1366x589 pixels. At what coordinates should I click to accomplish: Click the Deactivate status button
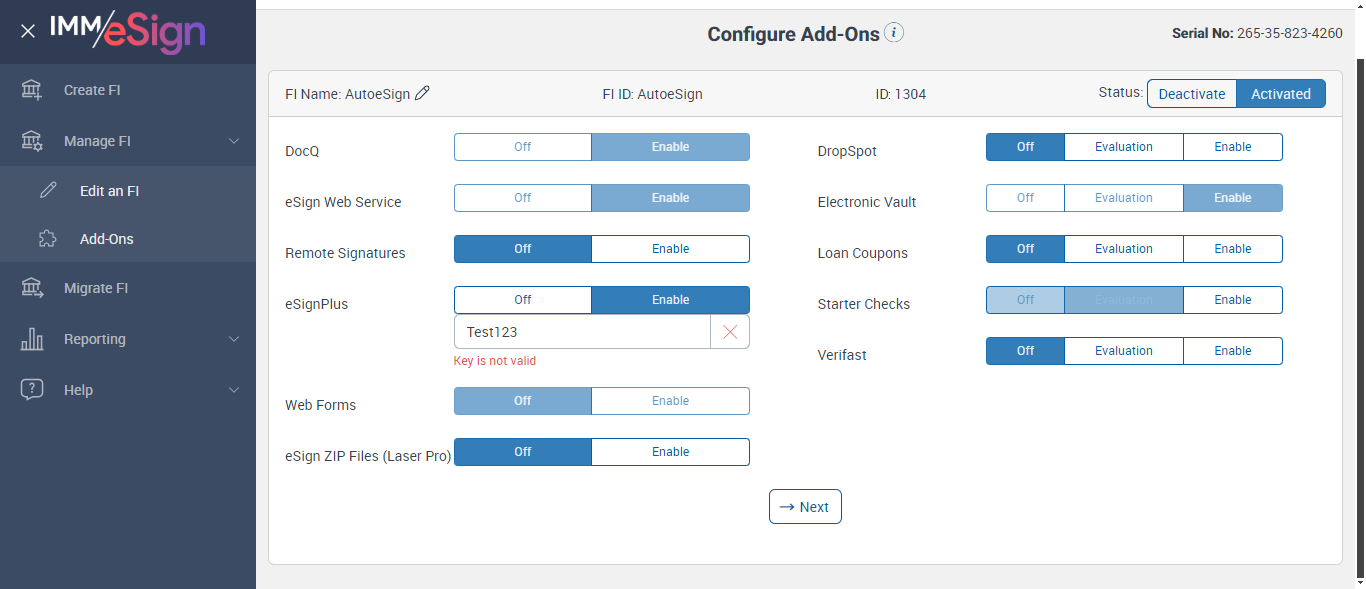[1191, 94]
